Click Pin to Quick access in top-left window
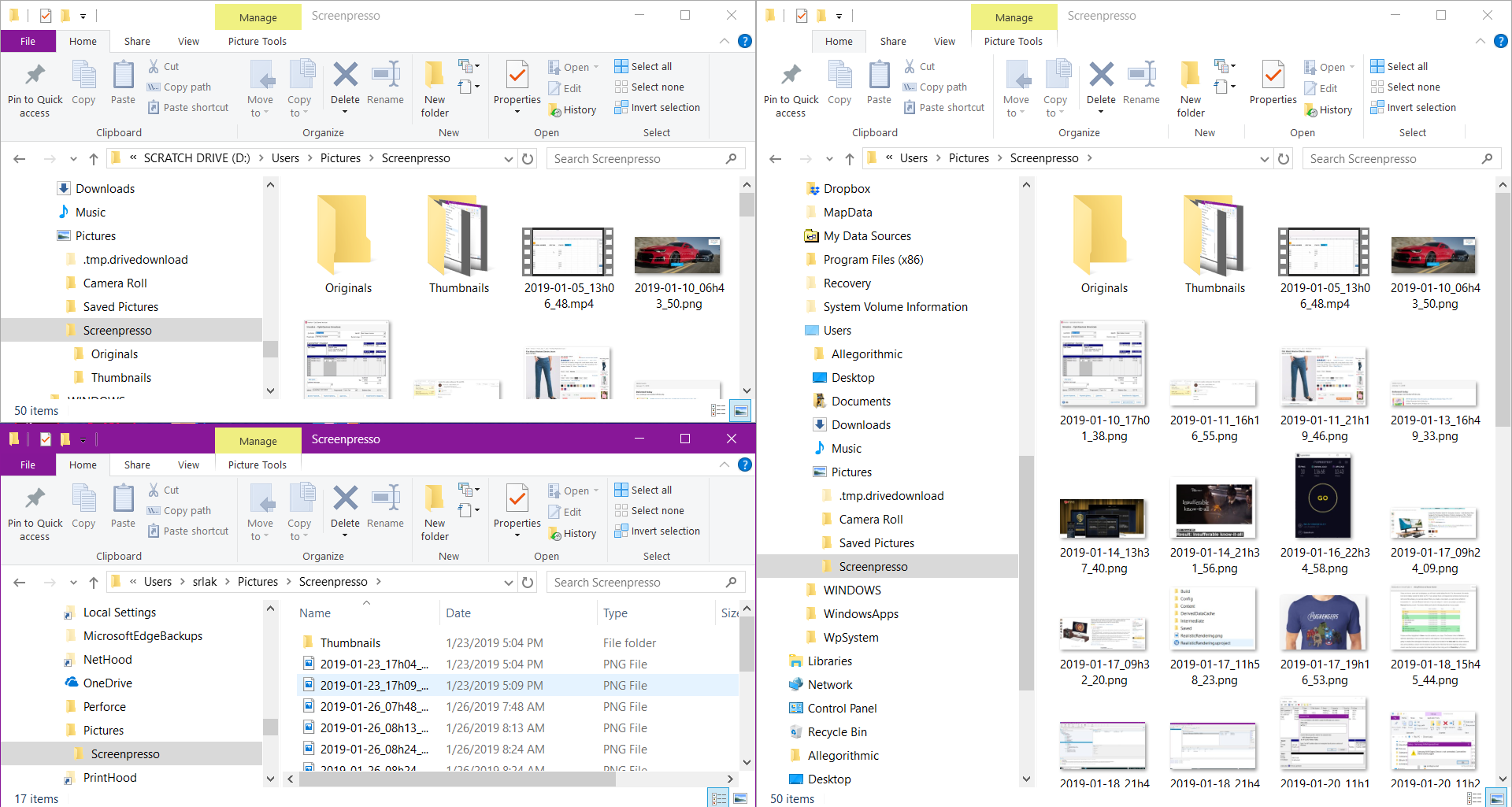Viewport: 1512px width, 807px height. (x=35, y=89)
